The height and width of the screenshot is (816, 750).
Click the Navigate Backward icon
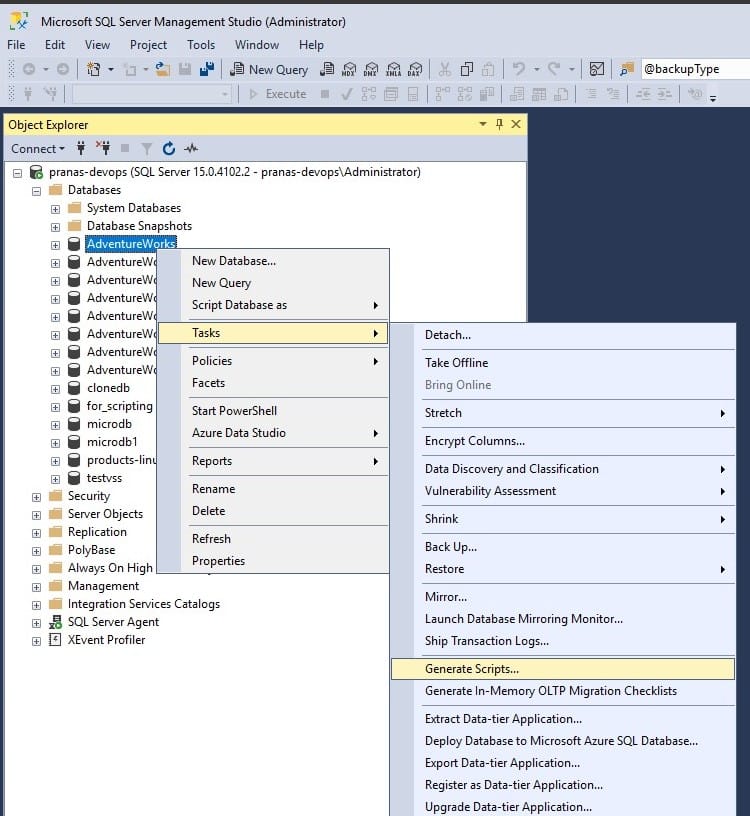coord(29,69)
